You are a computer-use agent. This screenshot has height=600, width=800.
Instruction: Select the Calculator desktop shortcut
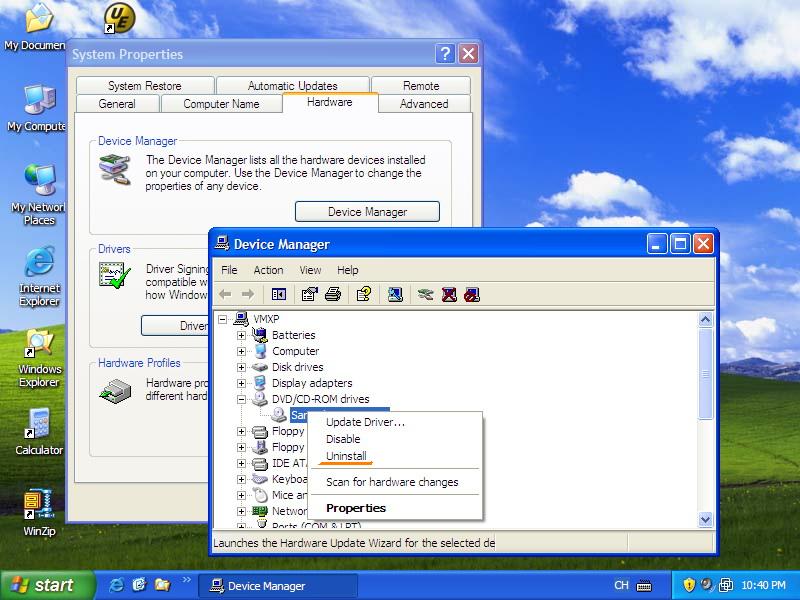click(39, 432)
